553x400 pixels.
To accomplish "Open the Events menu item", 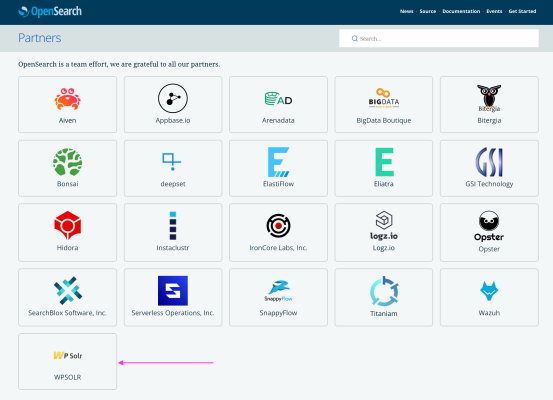I will coord(494,11).
